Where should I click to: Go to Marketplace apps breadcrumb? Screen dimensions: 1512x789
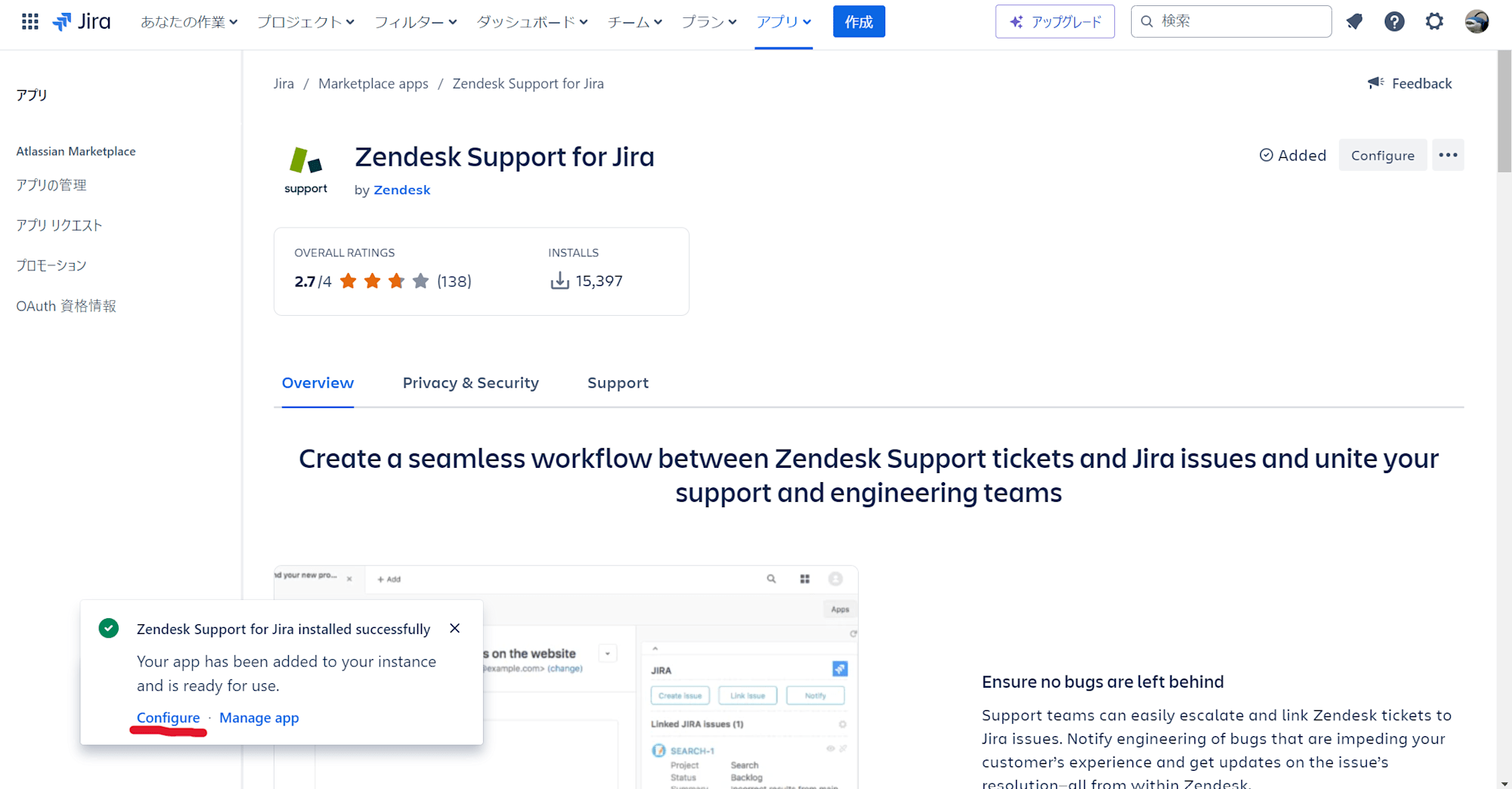(x=373, y=83)
